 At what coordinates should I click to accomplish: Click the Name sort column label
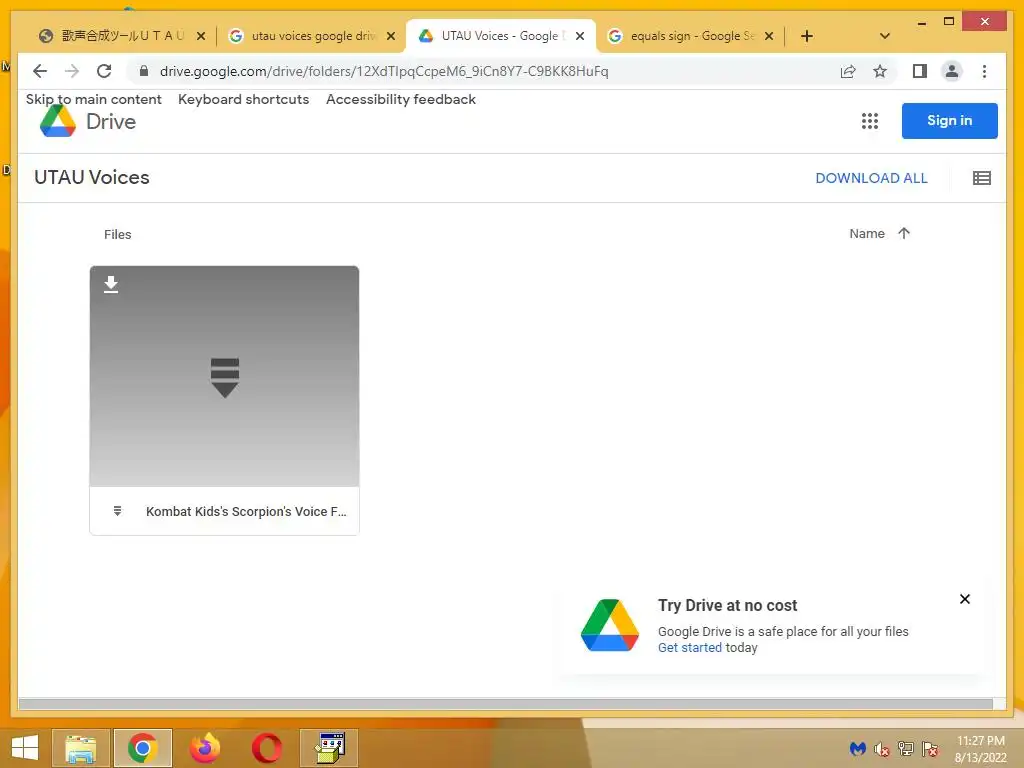(867, 234)
